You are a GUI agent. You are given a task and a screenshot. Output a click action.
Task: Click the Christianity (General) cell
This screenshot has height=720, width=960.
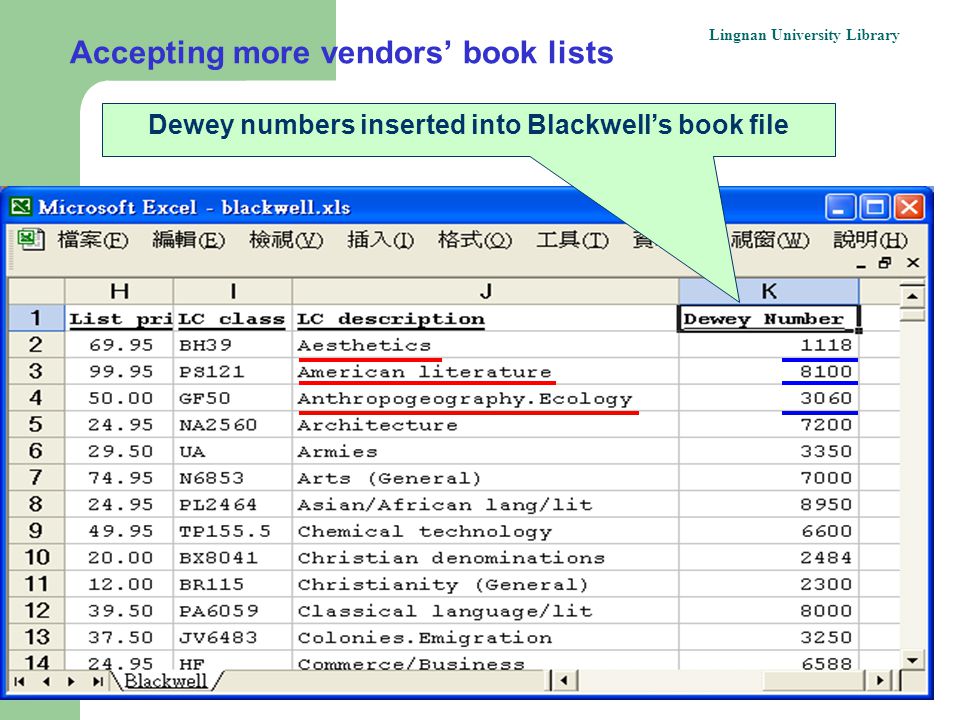coord(486,585)
